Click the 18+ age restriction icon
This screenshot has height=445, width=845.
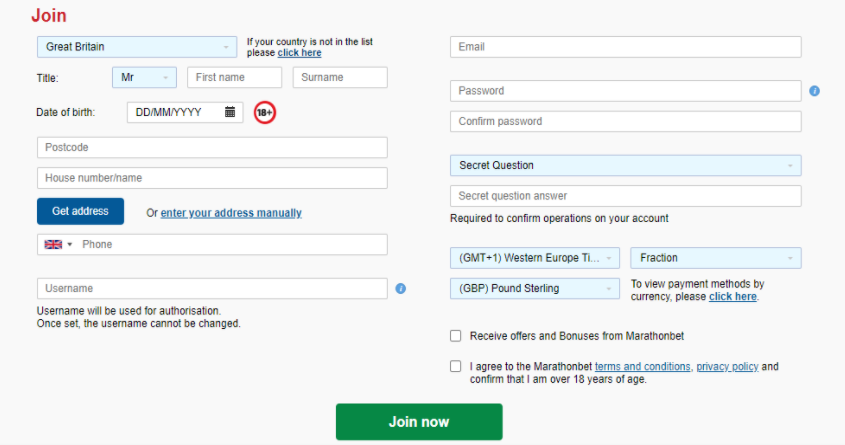(264, 113)
